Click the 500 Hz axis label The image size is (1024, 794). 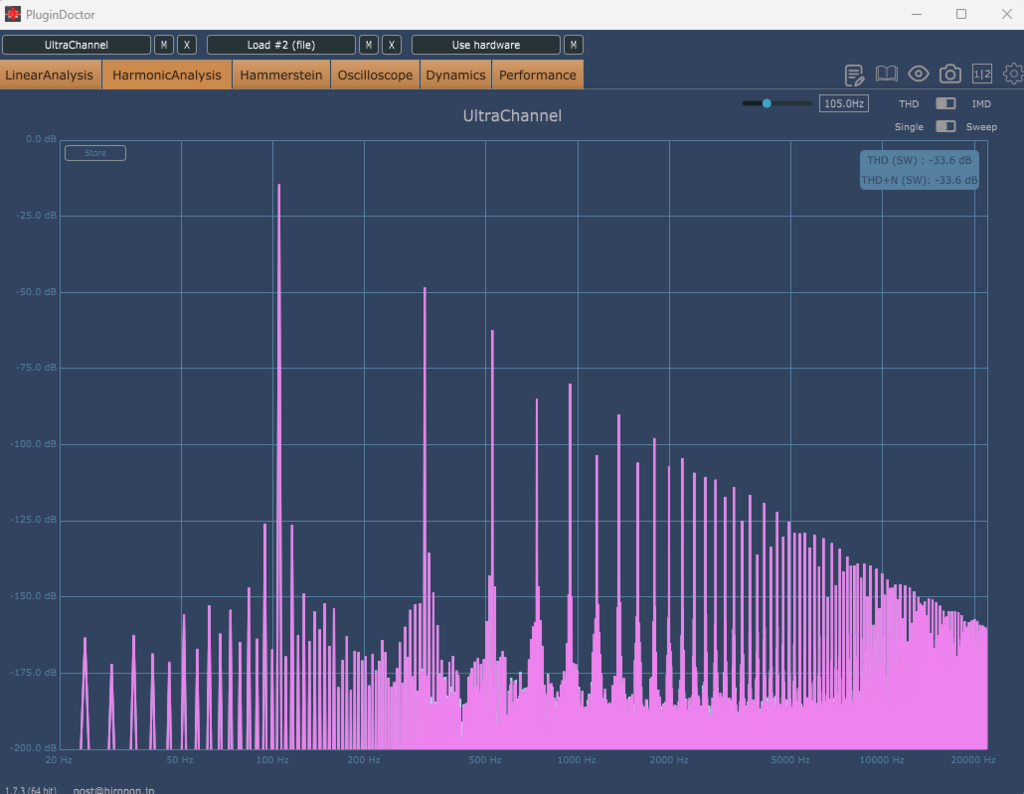[485, 760]
